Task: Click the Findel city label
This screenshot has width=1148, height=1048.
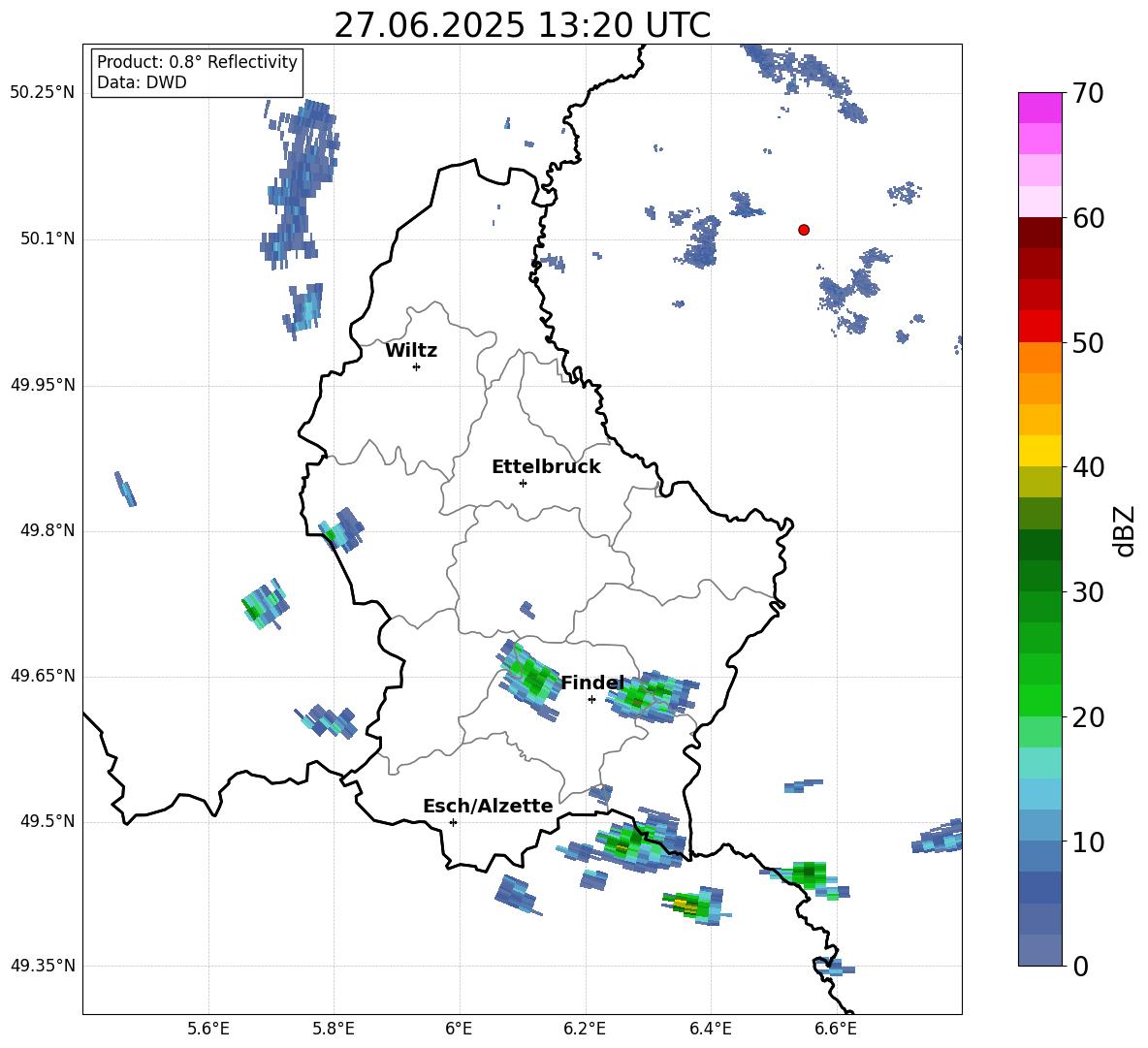Action: point(591,683)
